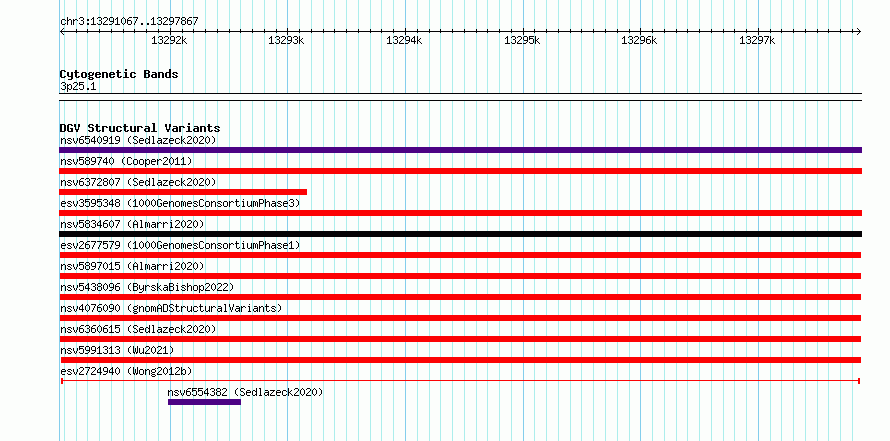The image size is (890, 441).
Task: Select red bar under nsv5897015
Action: pyautogui.click(x=460, y=276)
